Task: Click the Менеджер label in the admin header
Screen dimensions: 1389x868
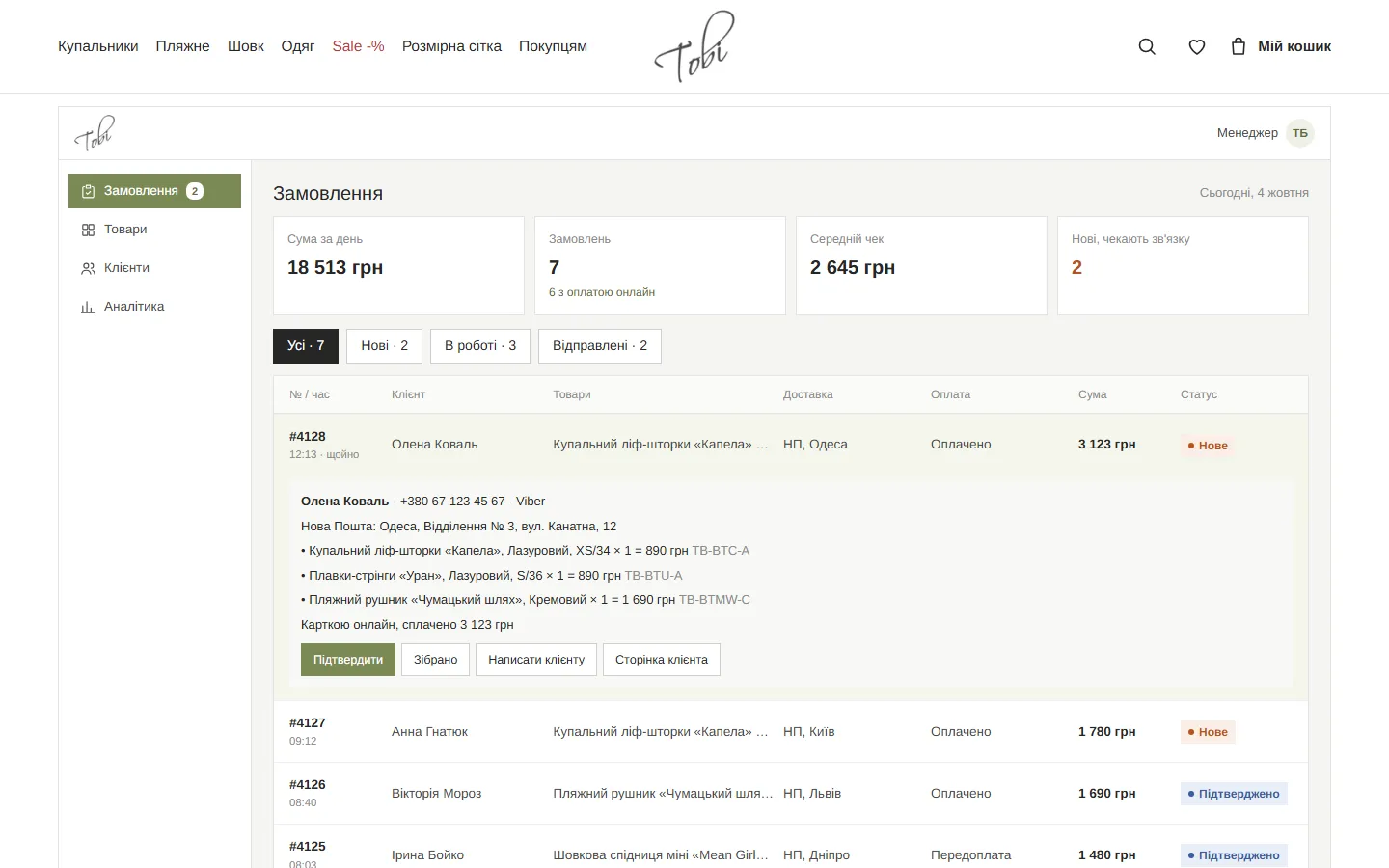Action: click(1247, 133)
